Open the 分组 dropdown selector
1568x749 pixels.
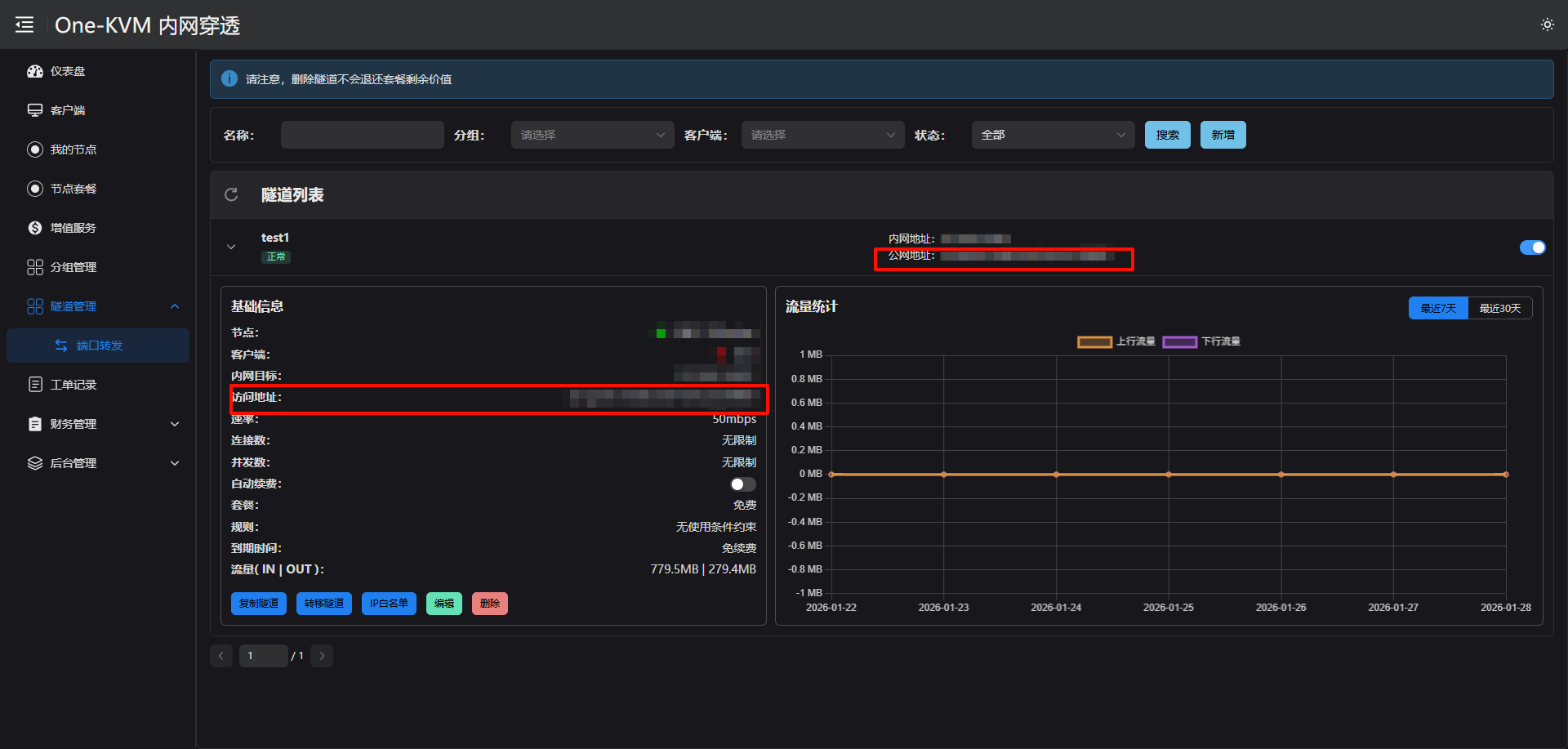[x=592, y=135]
